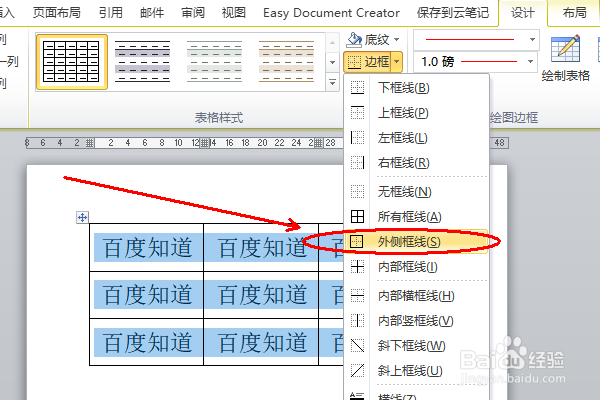Click the no border icon in menu
Screen dimensions: 600x400
[357, 191]
